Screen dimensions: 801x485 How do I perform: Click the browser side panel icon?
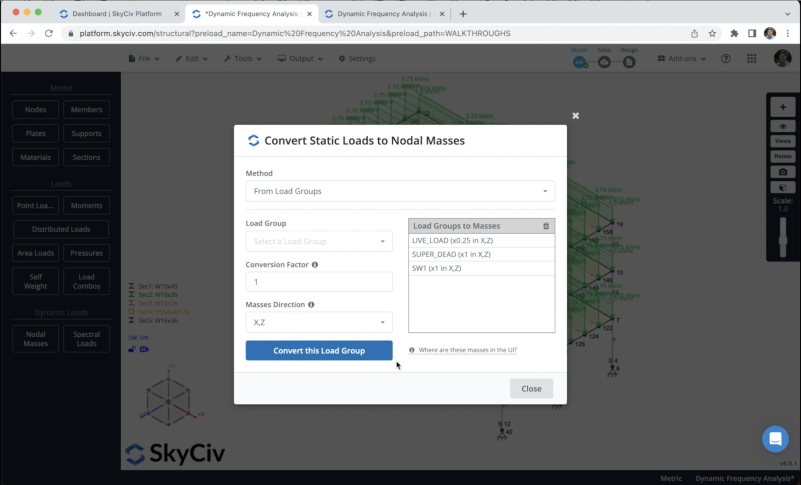[752, 33]
